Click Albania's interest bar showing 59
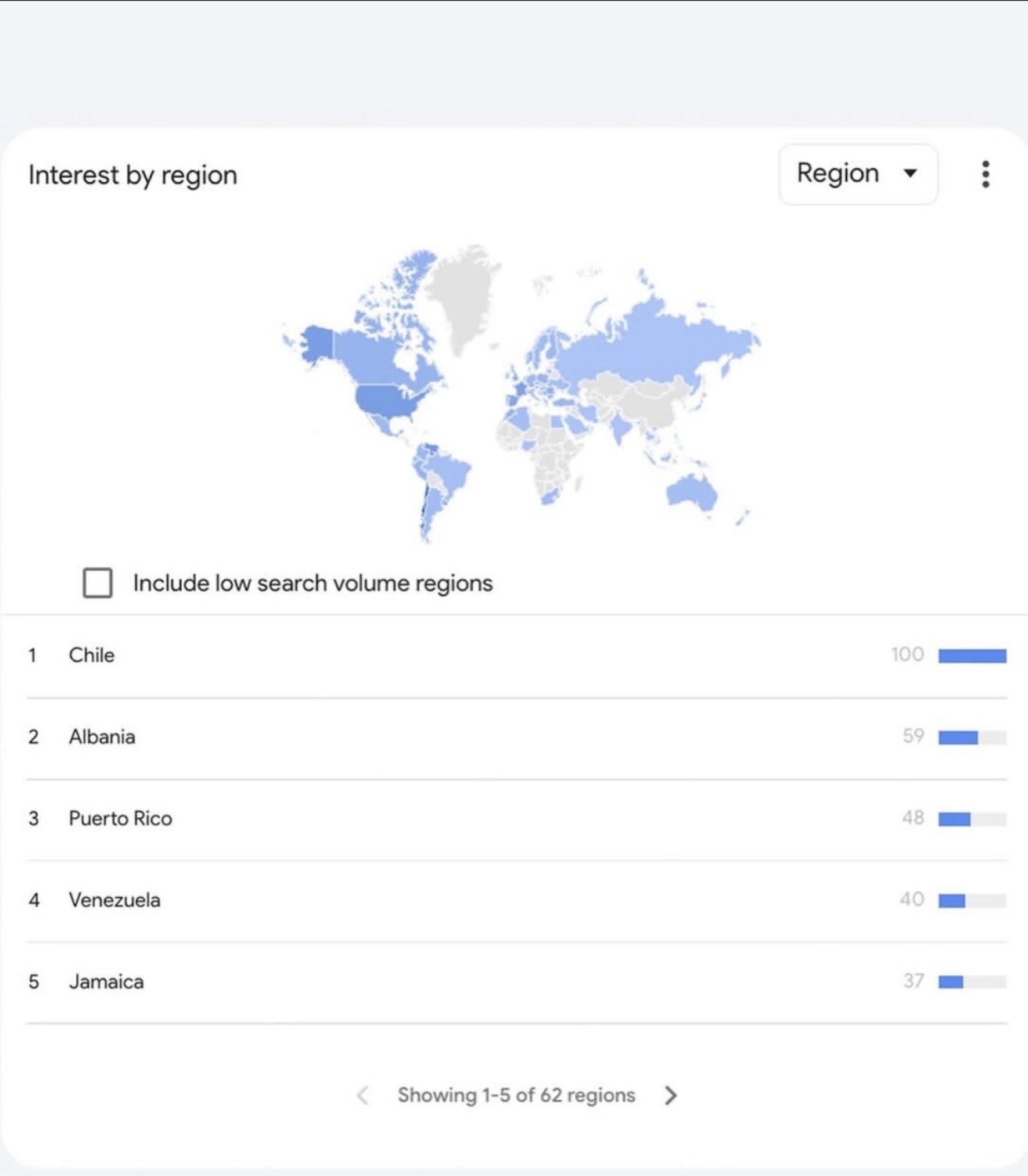Viewport: 1028px width, 1176px height. tap(972, 738)
